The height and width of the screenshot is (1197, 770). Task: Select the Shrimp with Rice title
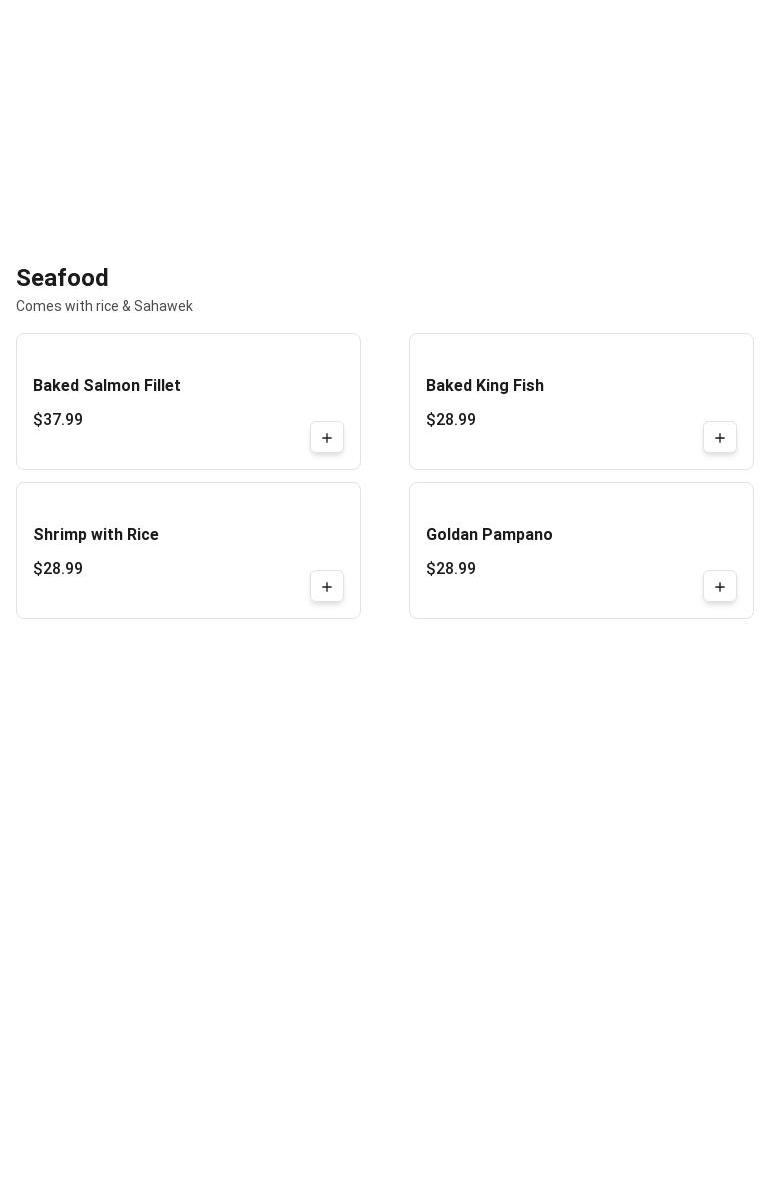click(96, 535)
